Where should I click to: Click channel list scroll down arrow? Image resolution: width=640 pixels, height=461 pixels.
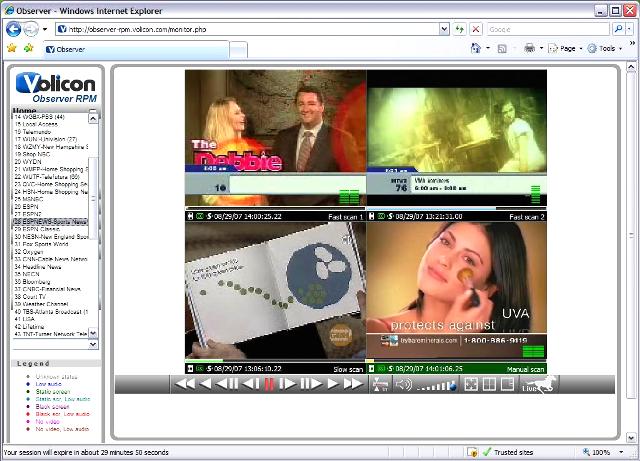tap(93, 334)
